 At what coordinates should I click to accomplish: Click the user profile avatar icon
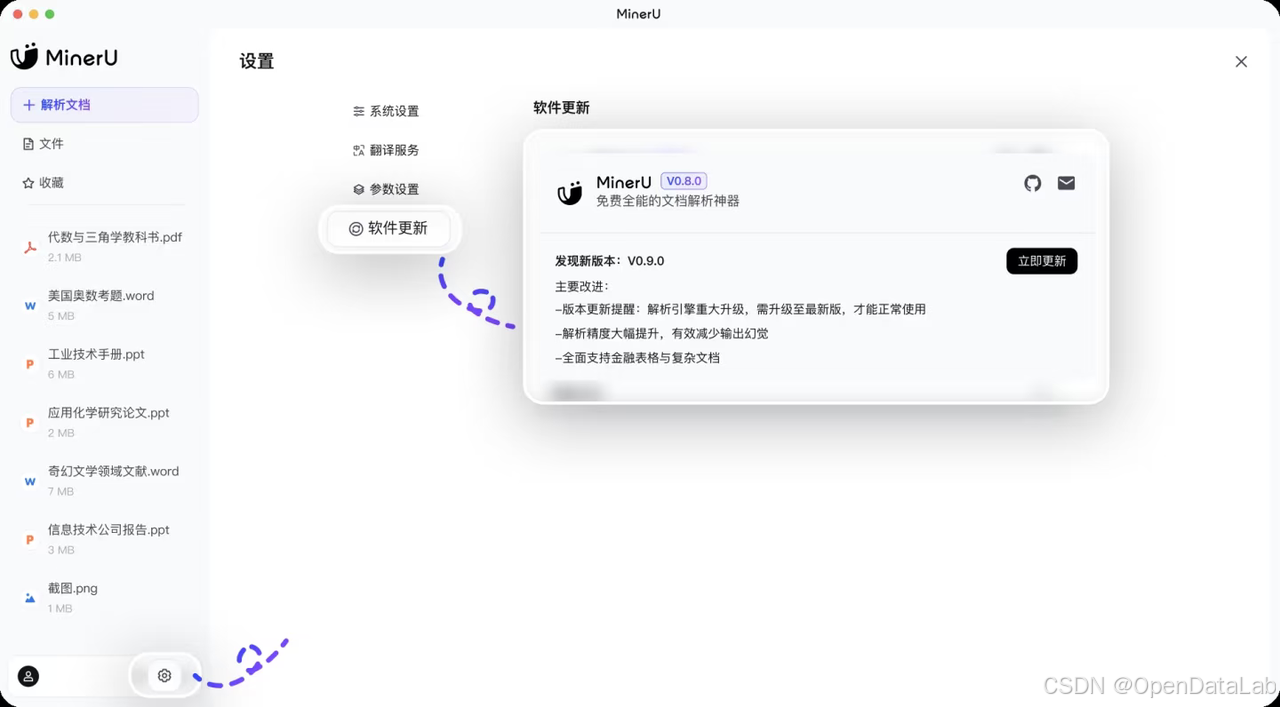coord(28,677)
